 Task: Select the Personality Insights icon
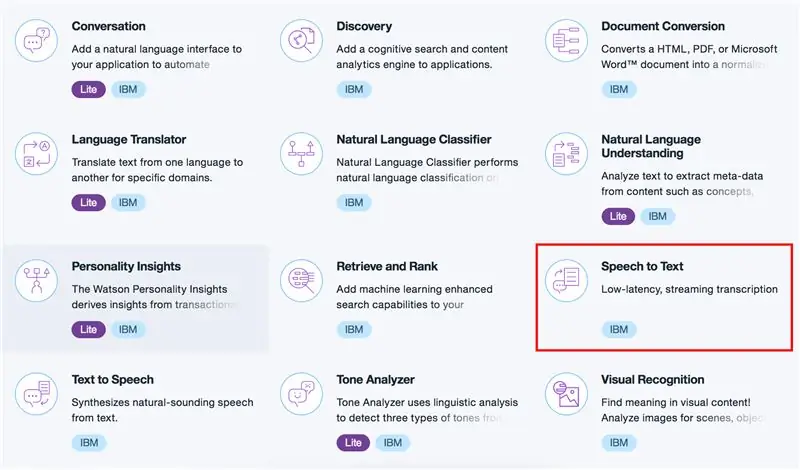point(36,280)
